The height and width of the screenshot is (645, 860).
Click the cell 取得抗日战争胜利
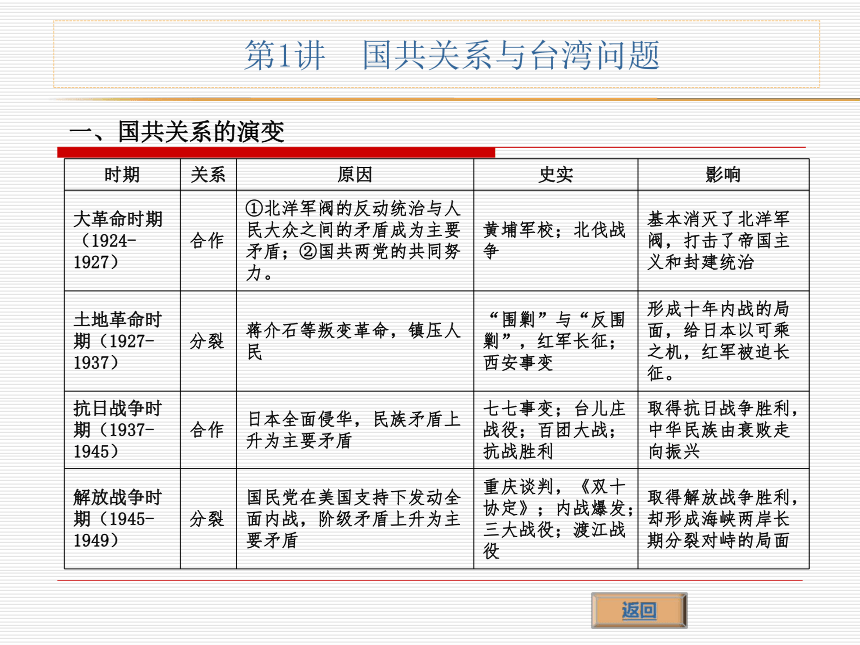(x=723, y=429)
